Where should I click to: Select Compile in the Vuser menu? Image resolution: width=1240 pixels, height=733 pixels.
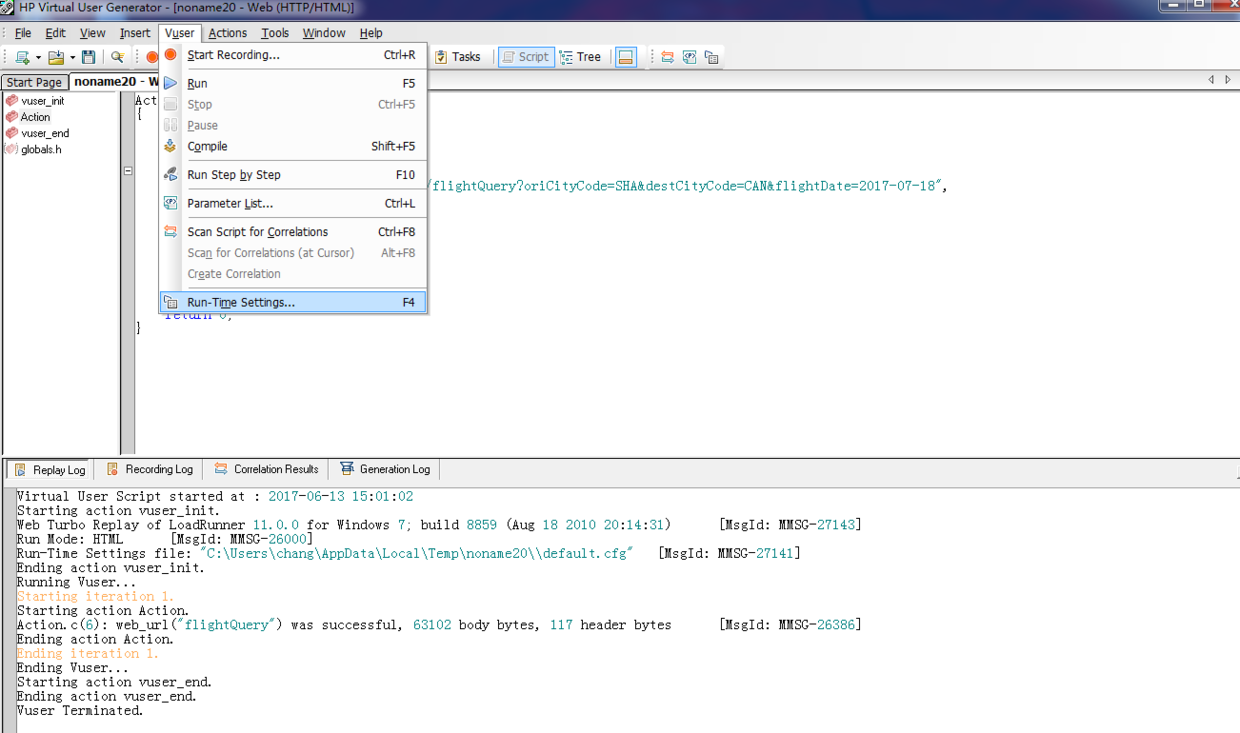coord(293,146)
